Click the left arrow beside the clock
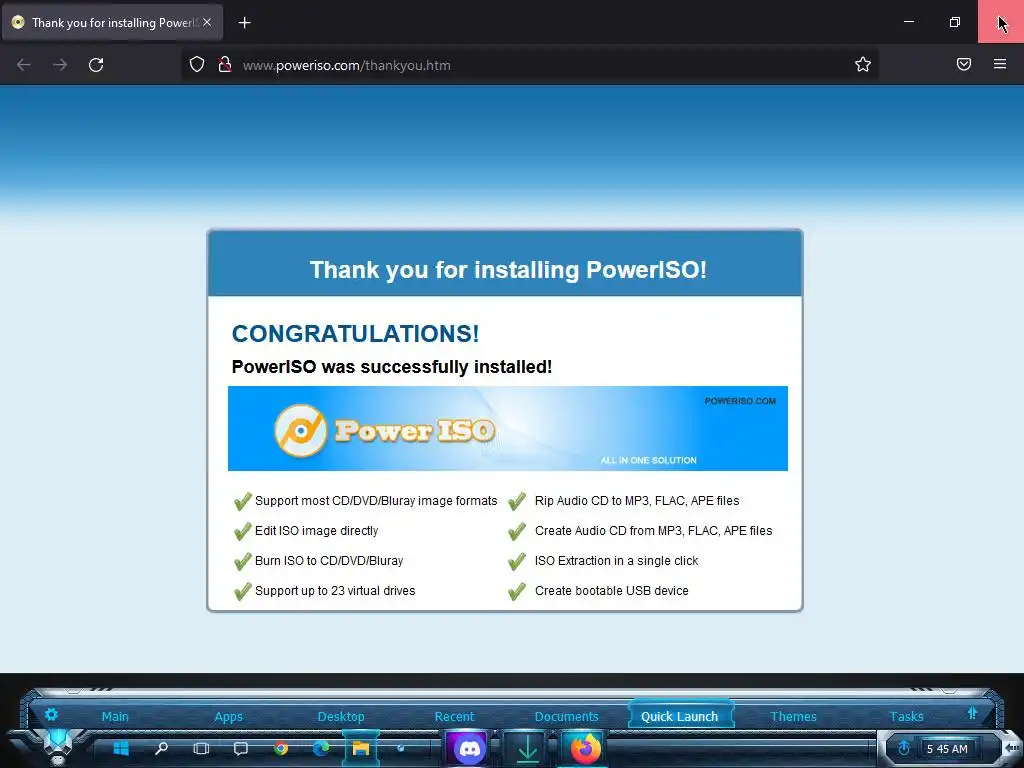The height and width of the screenshot is (768, 1024). (1012, 747)
